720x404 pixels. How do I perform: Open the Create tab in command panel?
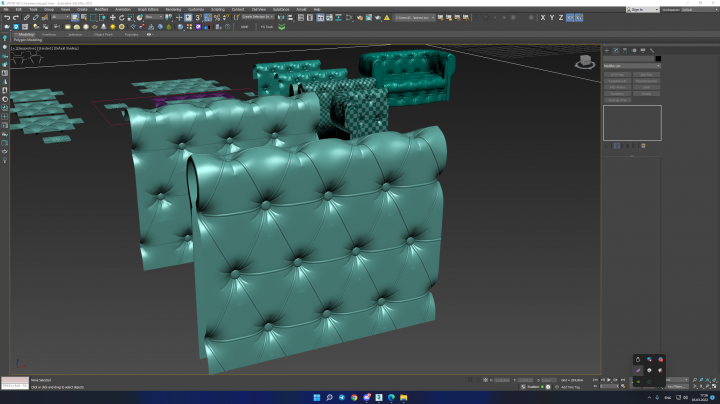click(607, 50)
